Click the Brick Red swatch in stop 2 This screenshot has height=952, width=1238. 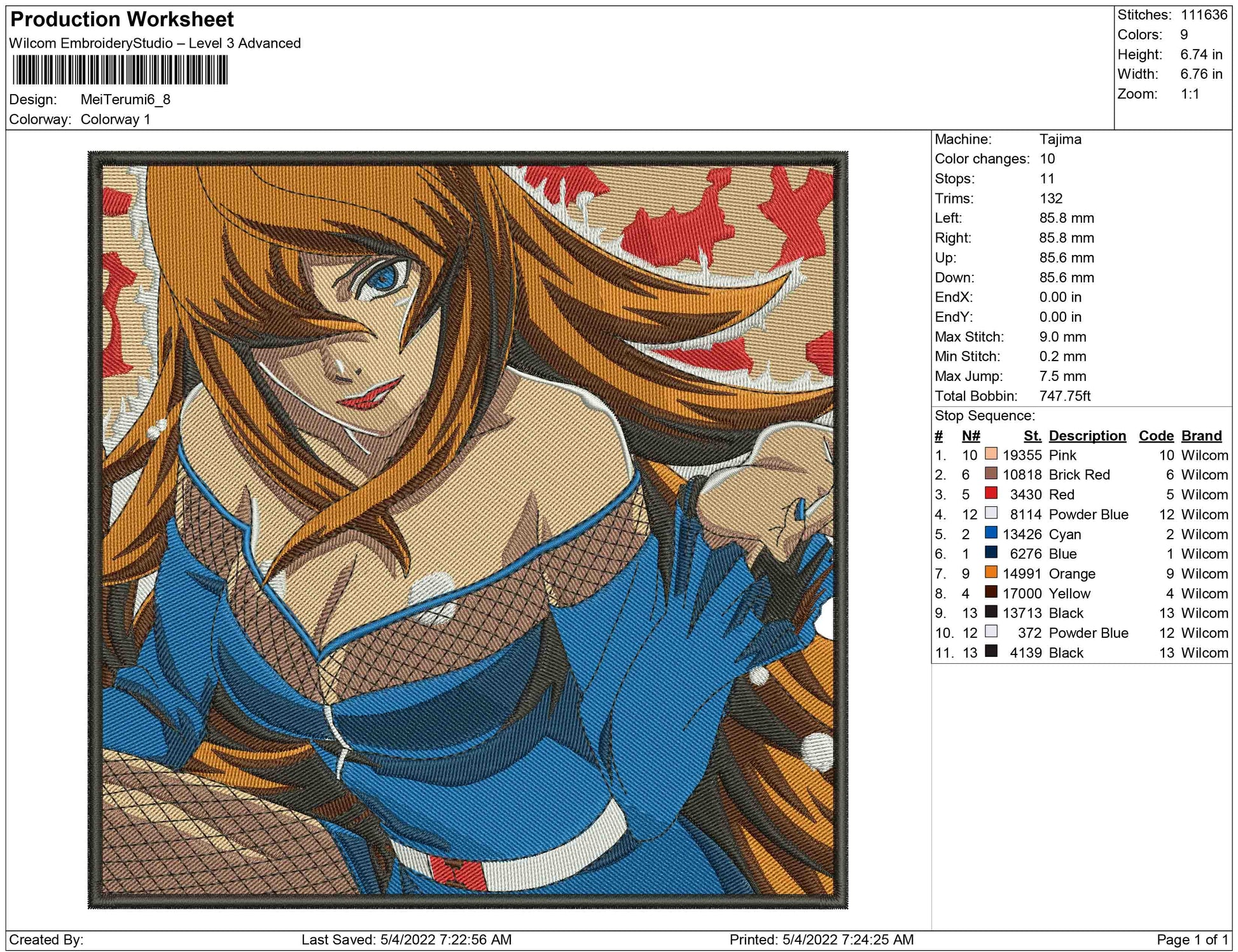point(991,474)
